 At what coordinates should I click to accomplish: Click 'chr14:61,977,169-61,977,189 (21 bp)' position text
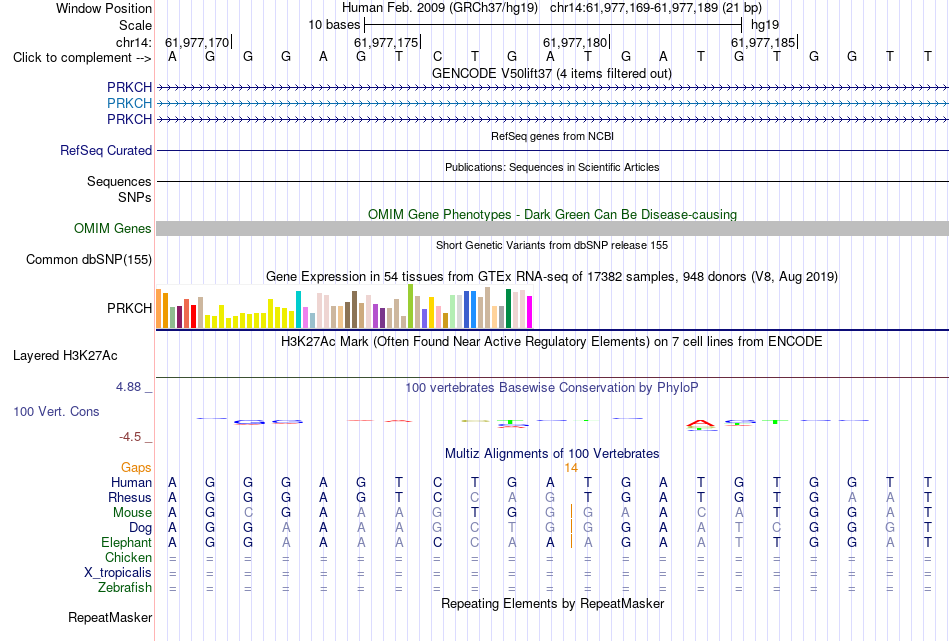click(x=656, y=8)
